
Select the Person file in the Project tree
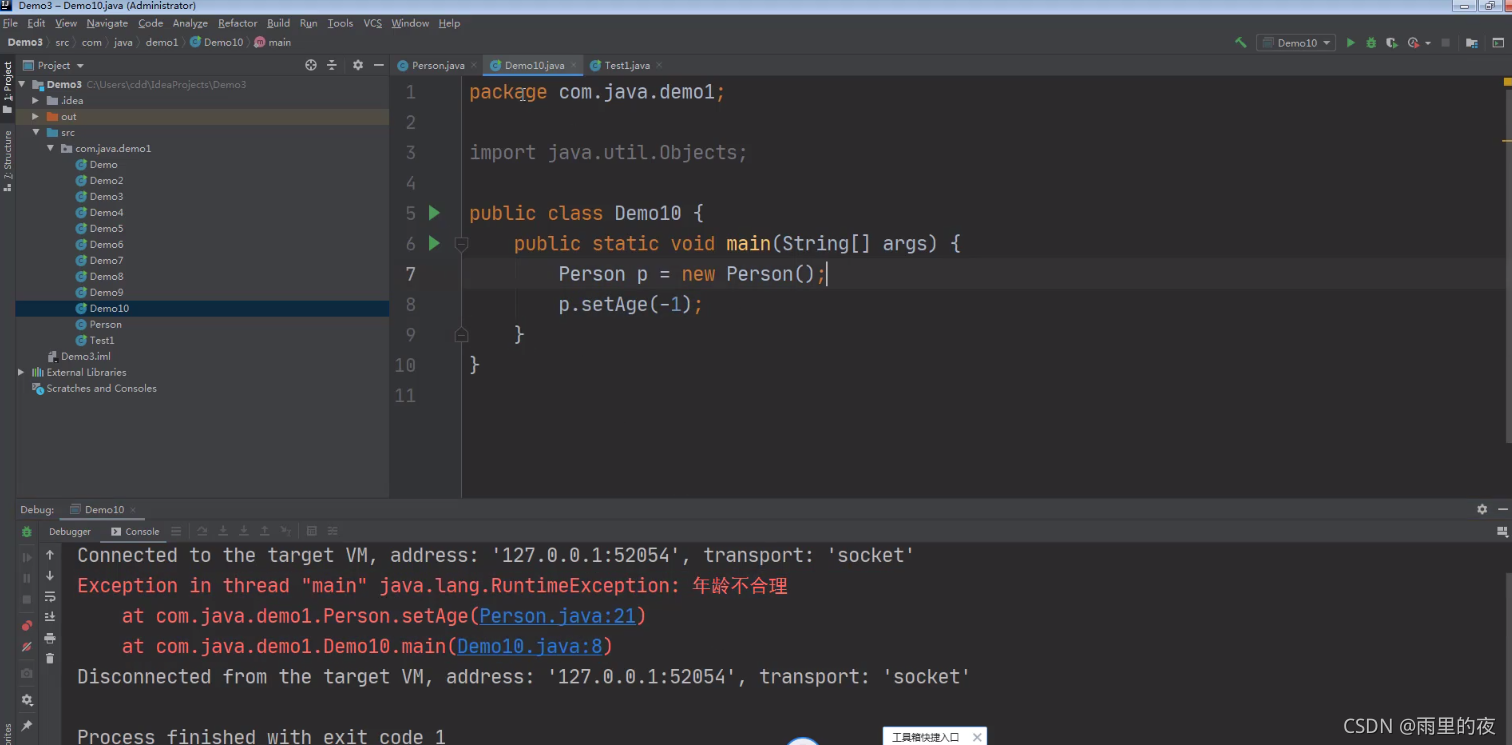(104, 324)
